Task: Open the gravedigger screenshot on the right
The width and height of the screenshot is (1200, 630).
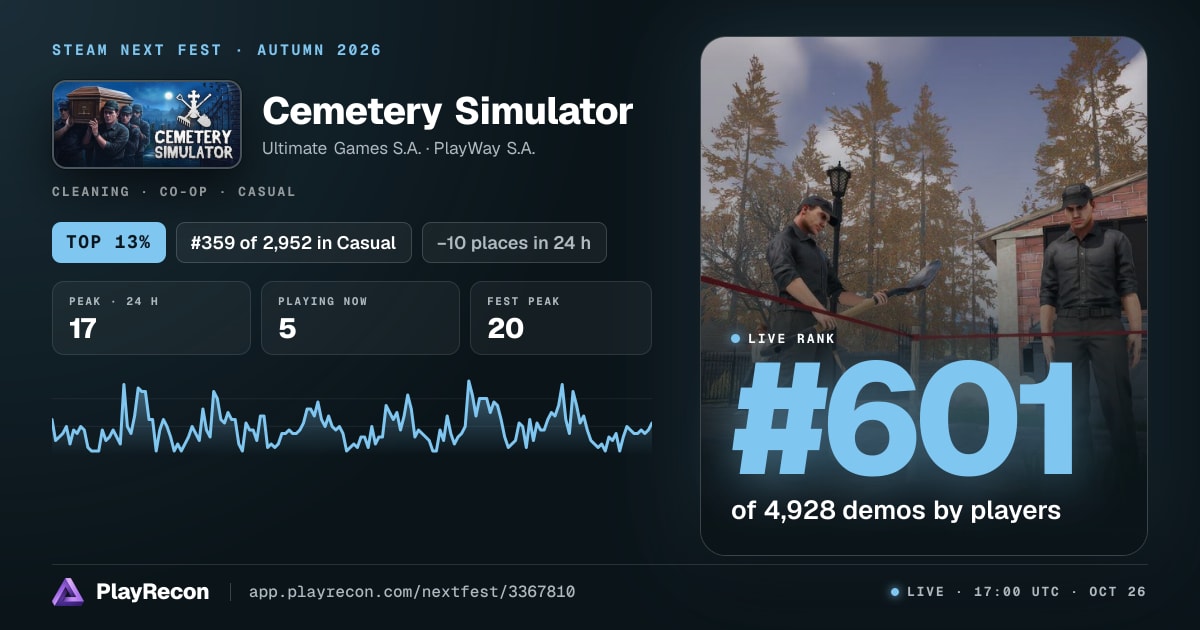Action: pyautogui.click(x=924, y=296)
